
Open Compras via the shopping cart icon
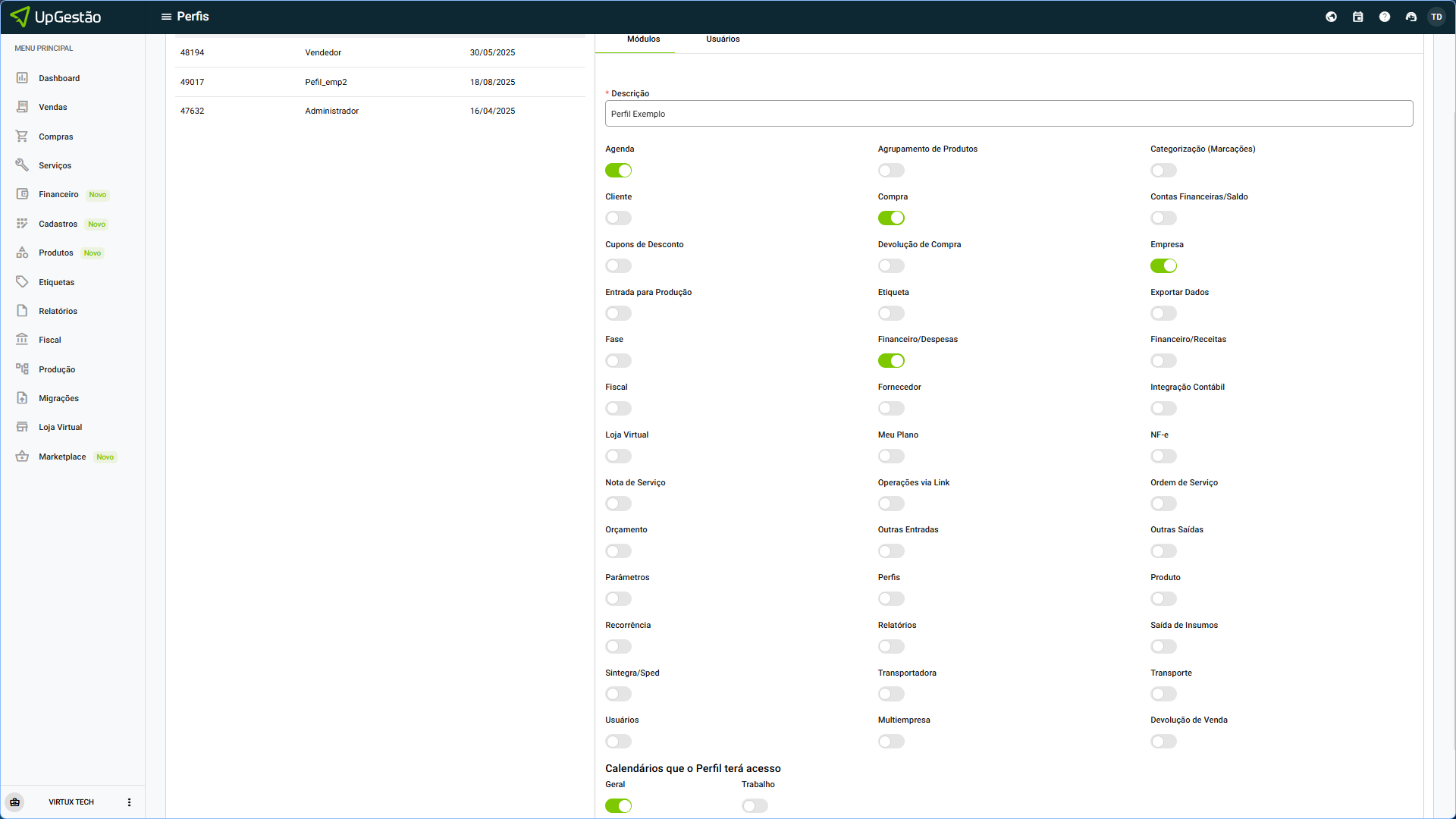[22, 136]
